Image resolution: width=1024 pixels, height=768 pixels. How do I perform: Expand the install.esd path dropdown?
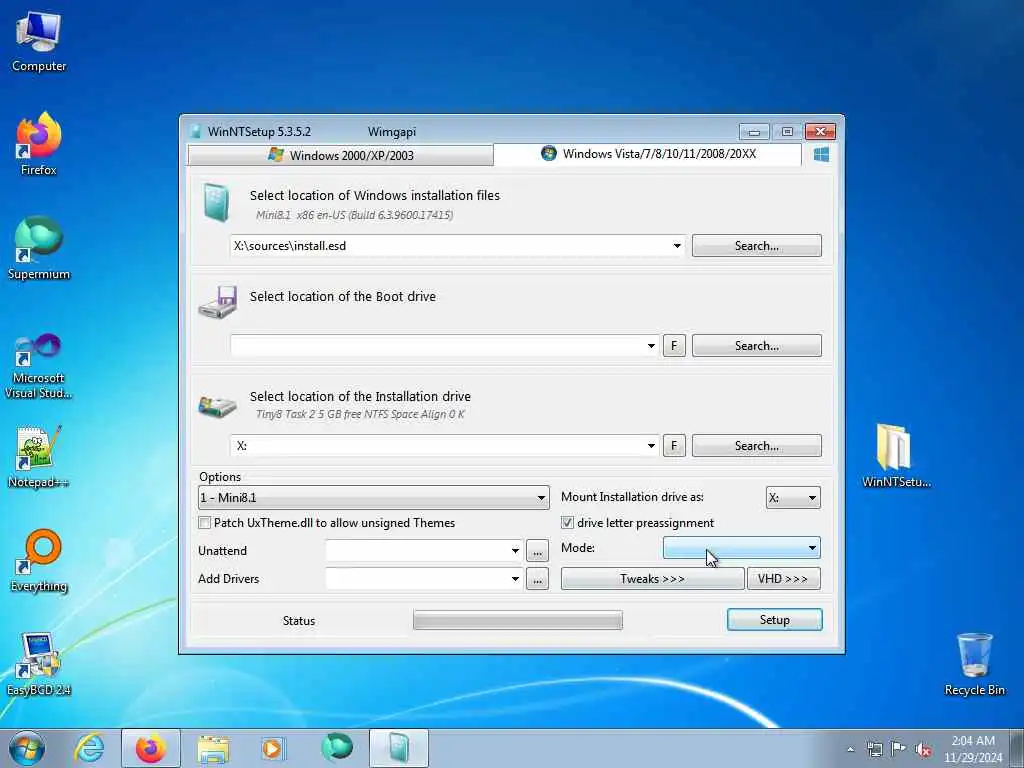tap(677, 246)
